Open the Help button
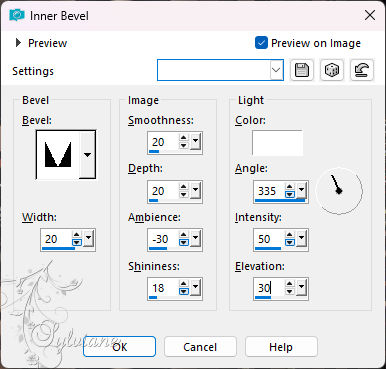This screenshot has width=386, height=369. 281,347
